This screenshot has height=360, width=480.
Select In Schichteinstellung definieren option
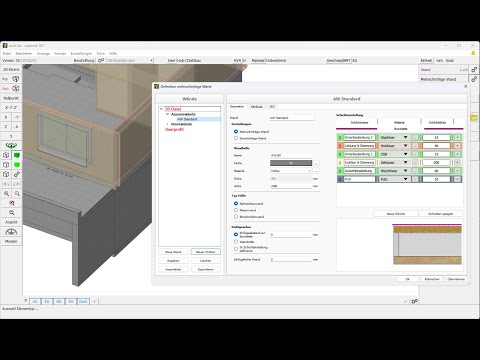(x=236, y=249)
